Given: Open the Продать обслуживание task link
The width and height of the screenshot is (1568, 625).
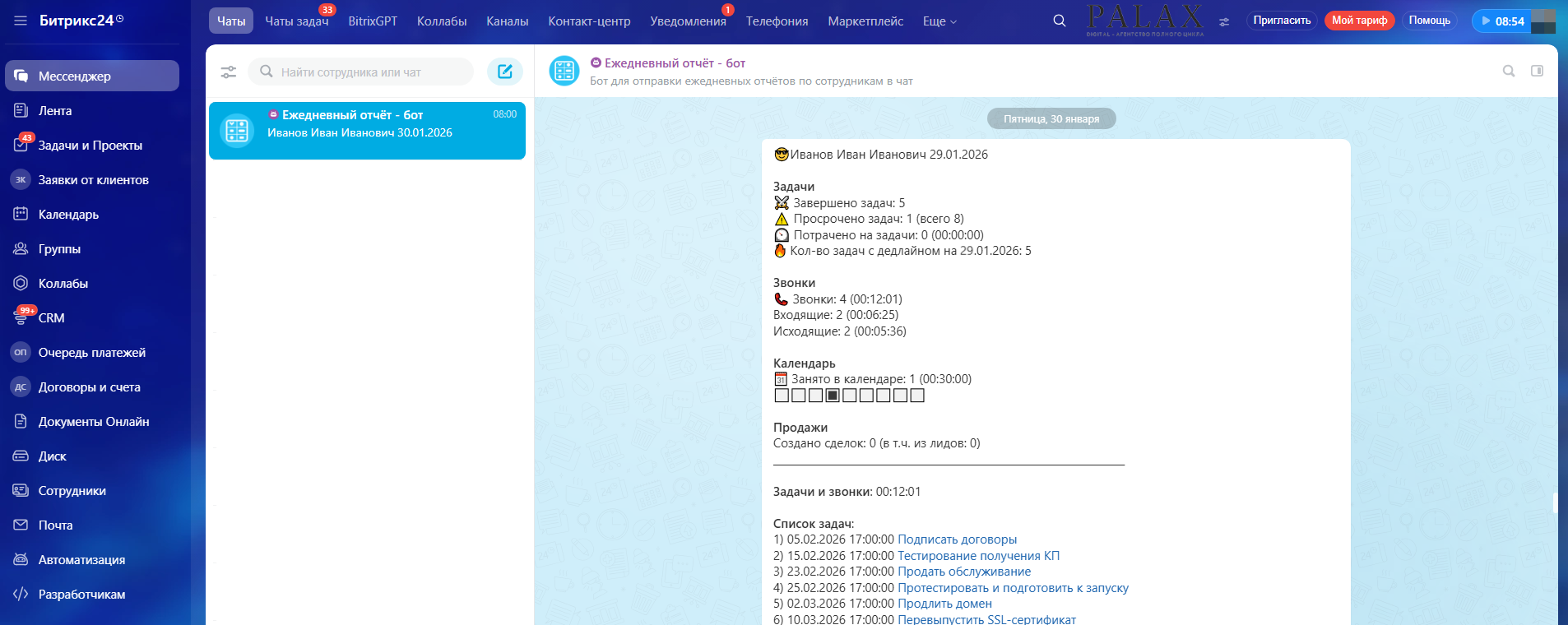Looking at the screenshot, I should (964, 572).
